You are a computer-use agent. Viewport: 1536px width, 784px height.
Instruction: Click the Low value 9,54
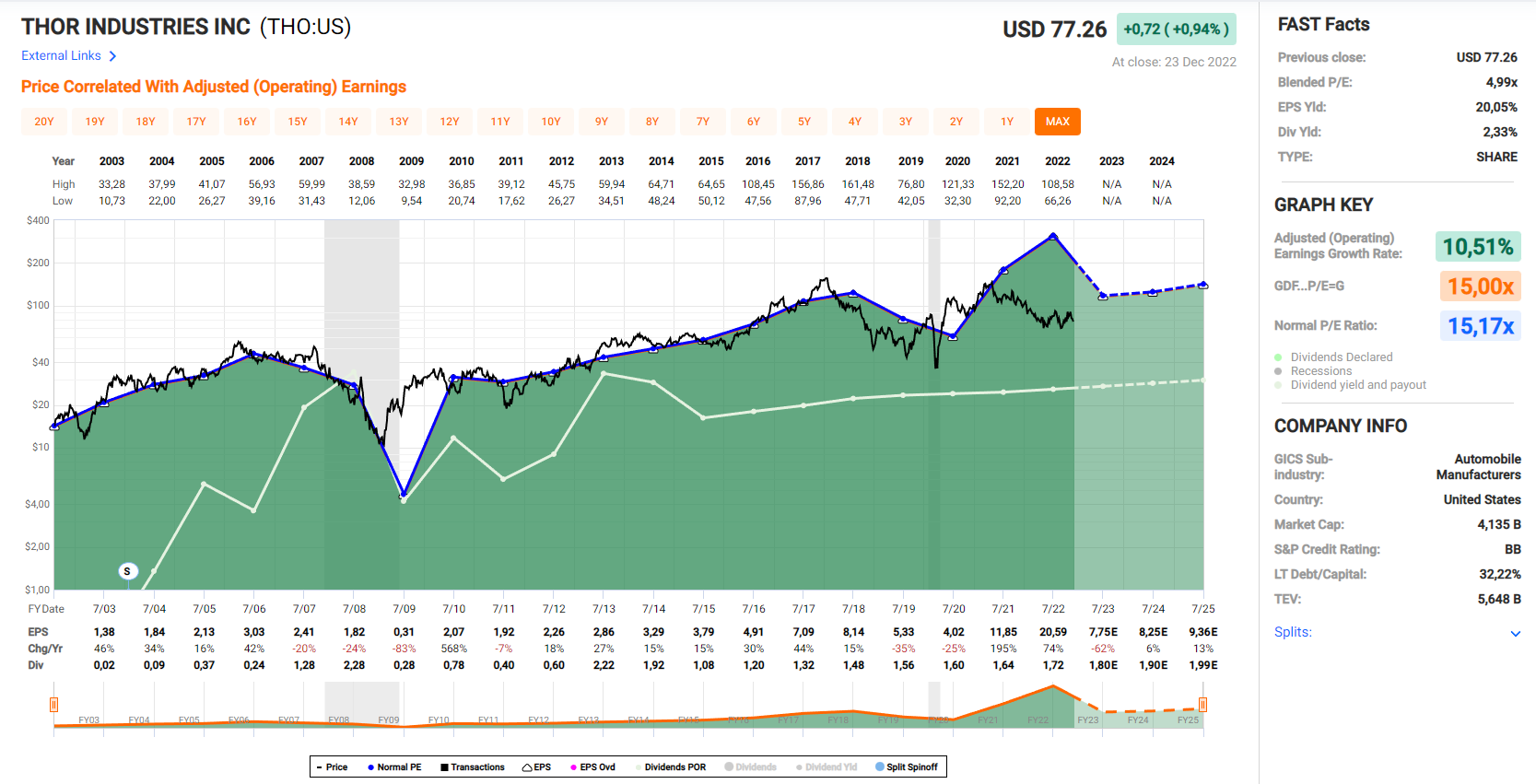click(x=412, y=201)
